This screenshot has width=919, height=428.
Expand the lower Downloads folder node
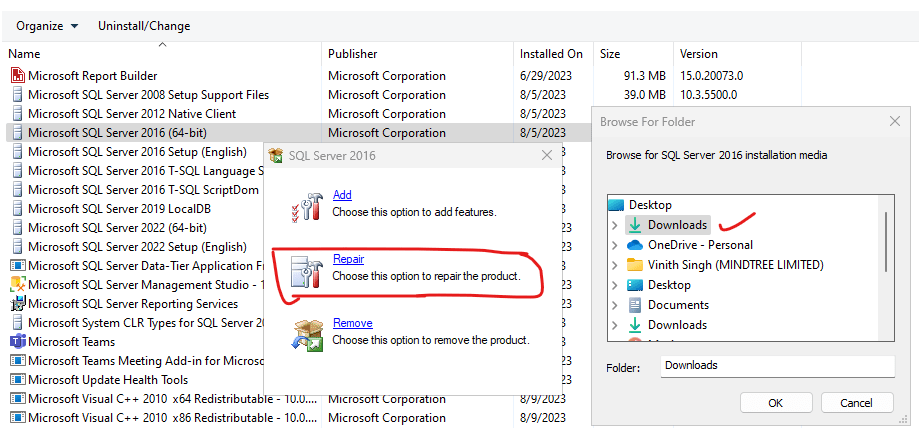point(614,325)
